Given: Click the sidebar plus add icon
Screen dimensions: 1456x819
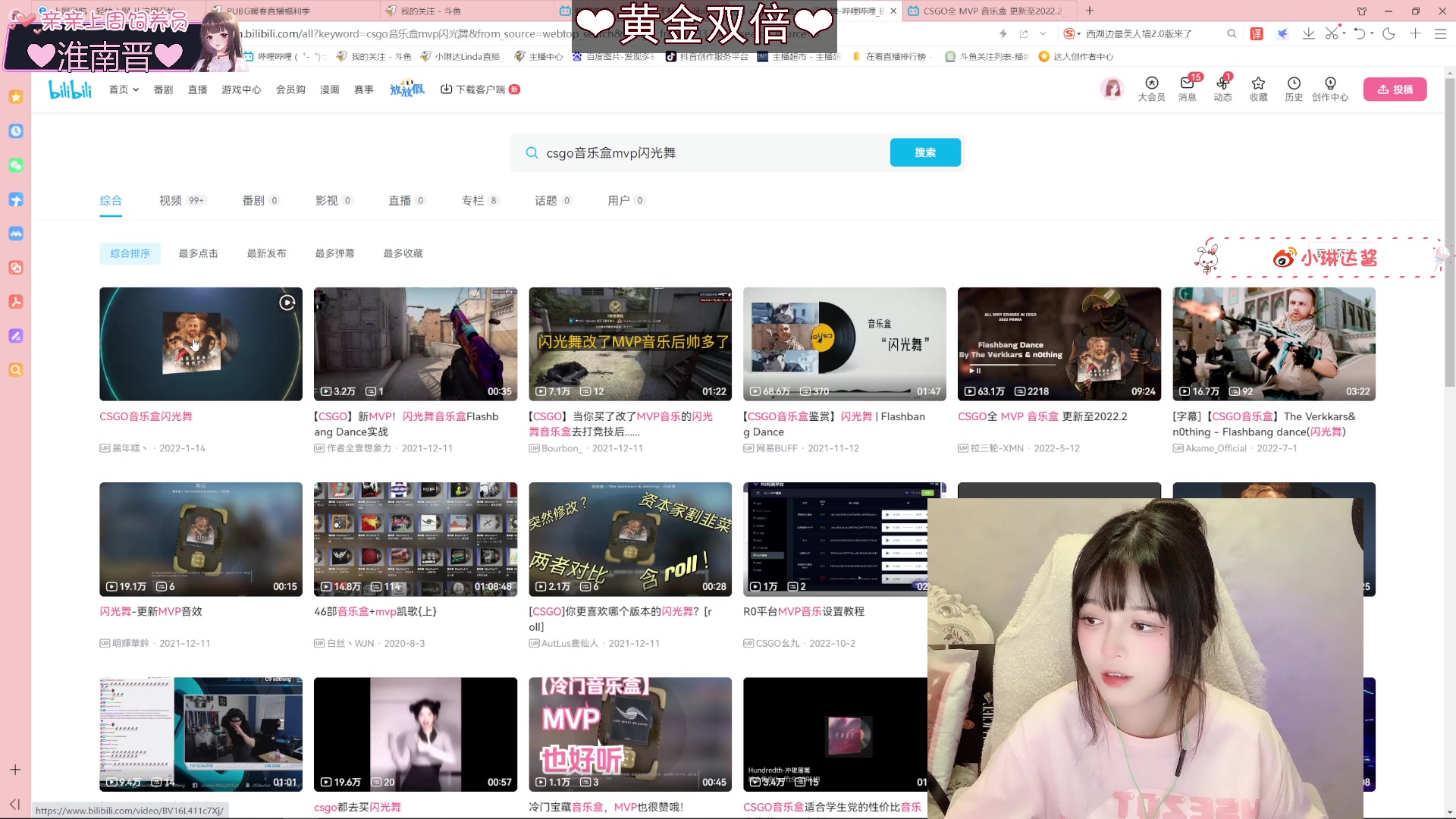Looking at the screenshot, I should coord(15,770).
